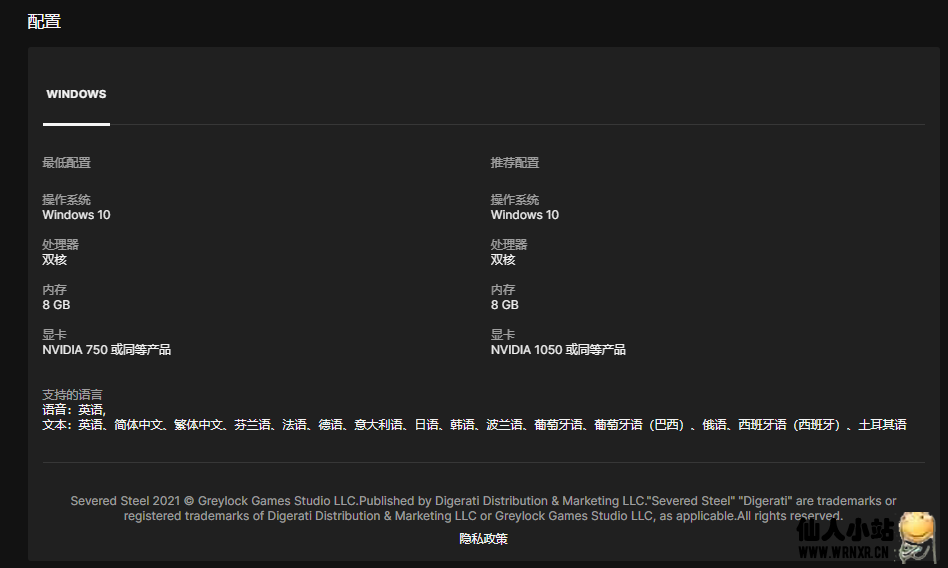The image size is (948, 568).
Task: Click the 语音：英语 audio language line
Action: coord(73,409)
